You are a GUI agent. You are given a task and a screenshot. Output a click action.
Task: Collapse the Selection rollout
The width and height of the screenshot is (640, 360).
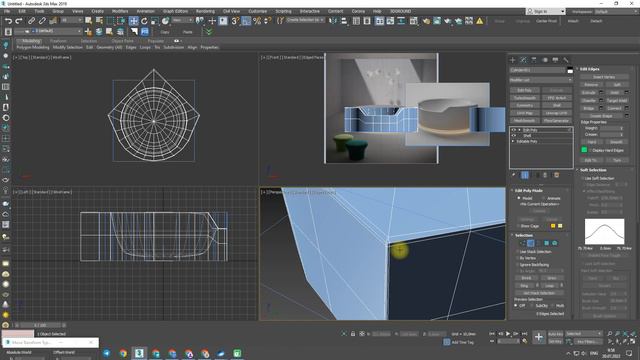coord(523,236)
